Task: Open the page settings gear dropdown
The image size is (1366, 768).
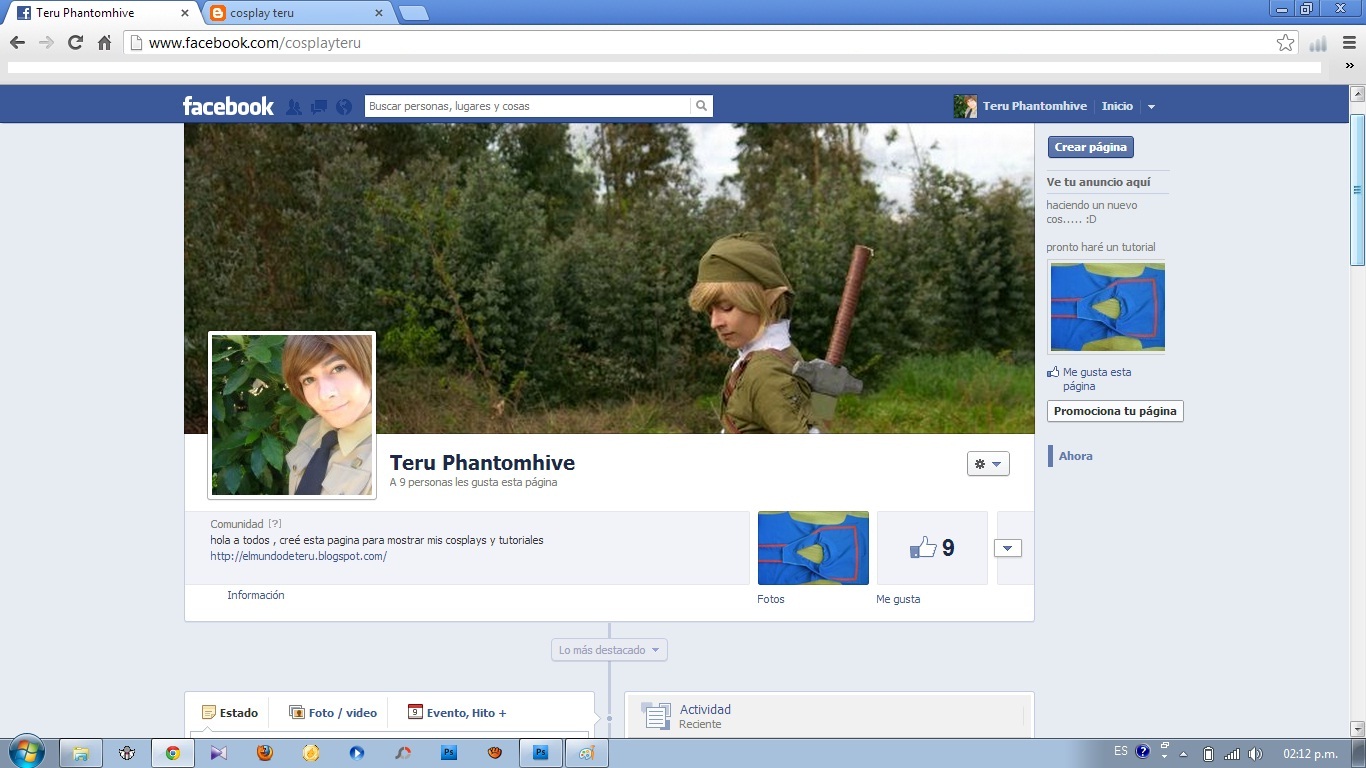Action: pos(988,464)
